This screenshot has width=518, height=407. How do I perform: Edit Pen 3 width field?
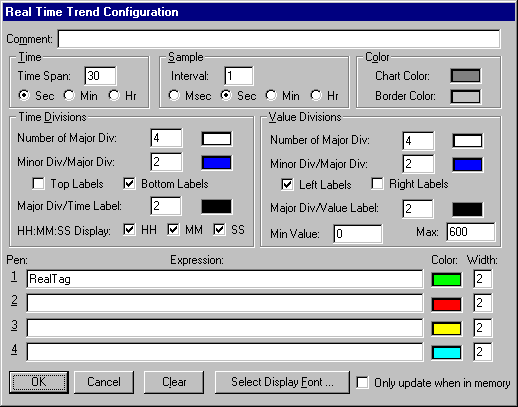(x=483, y=328)
